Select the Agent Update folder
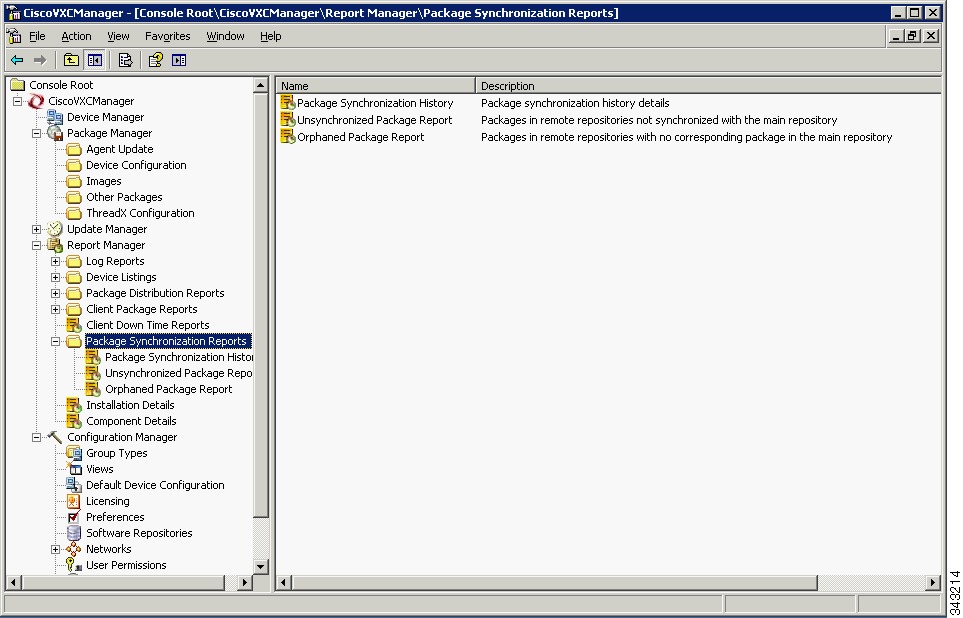This screenshot has width=963, height=618. tap(120, 149)
